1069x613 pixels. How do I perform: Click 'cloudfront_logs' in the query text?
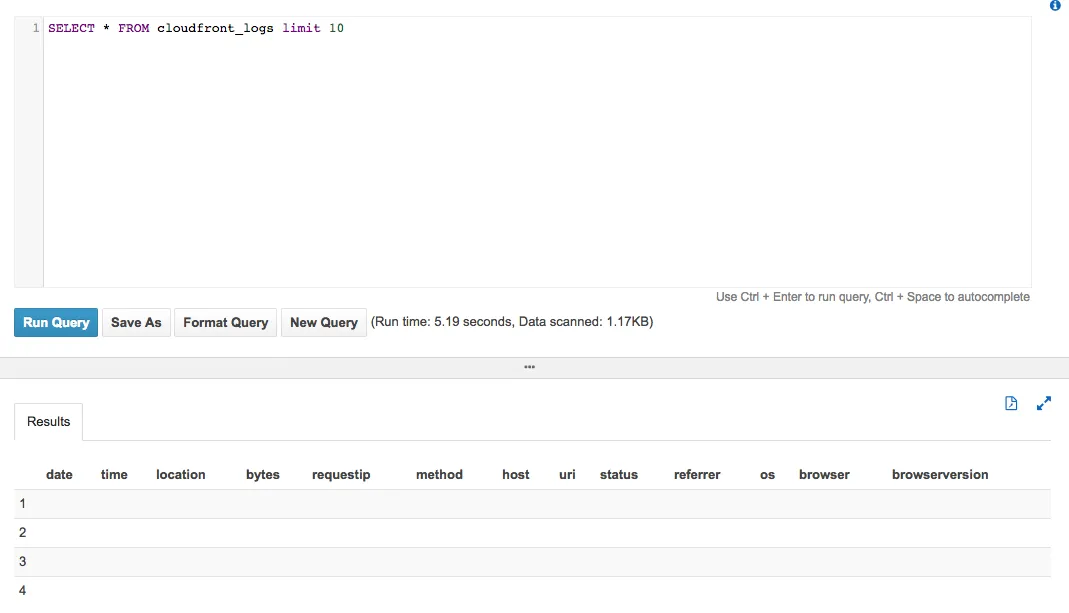(215, 28)
